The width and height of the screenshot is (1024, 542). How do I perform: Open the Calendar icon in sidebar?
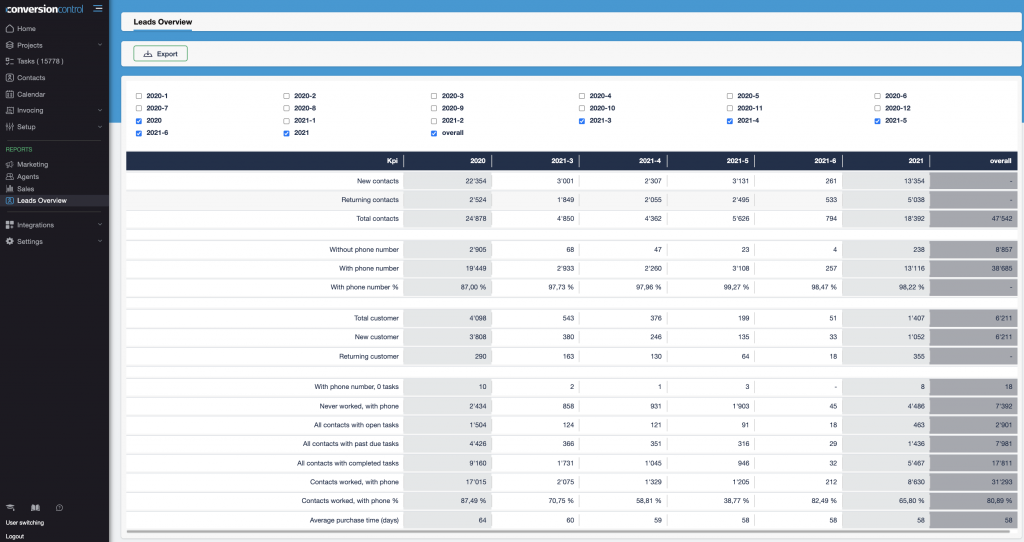point(9,94)
